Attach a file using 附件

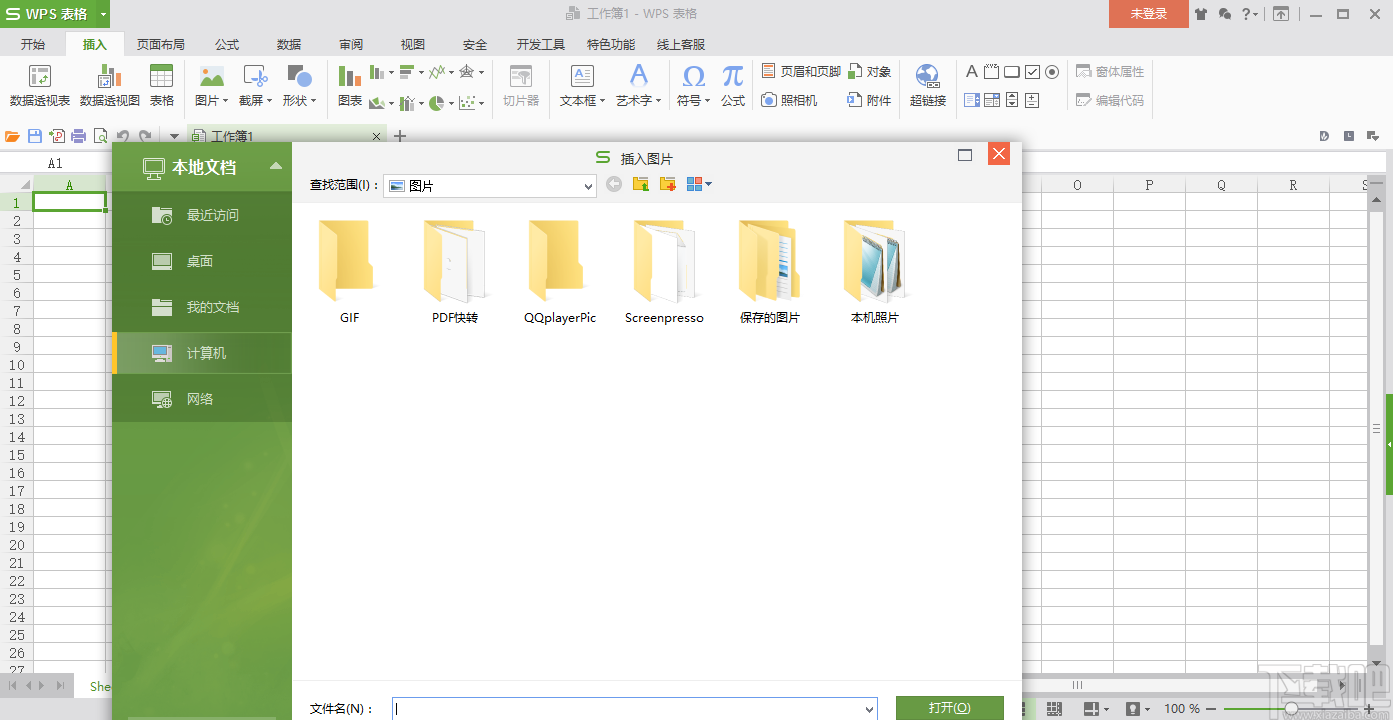[x=867, y=100]
